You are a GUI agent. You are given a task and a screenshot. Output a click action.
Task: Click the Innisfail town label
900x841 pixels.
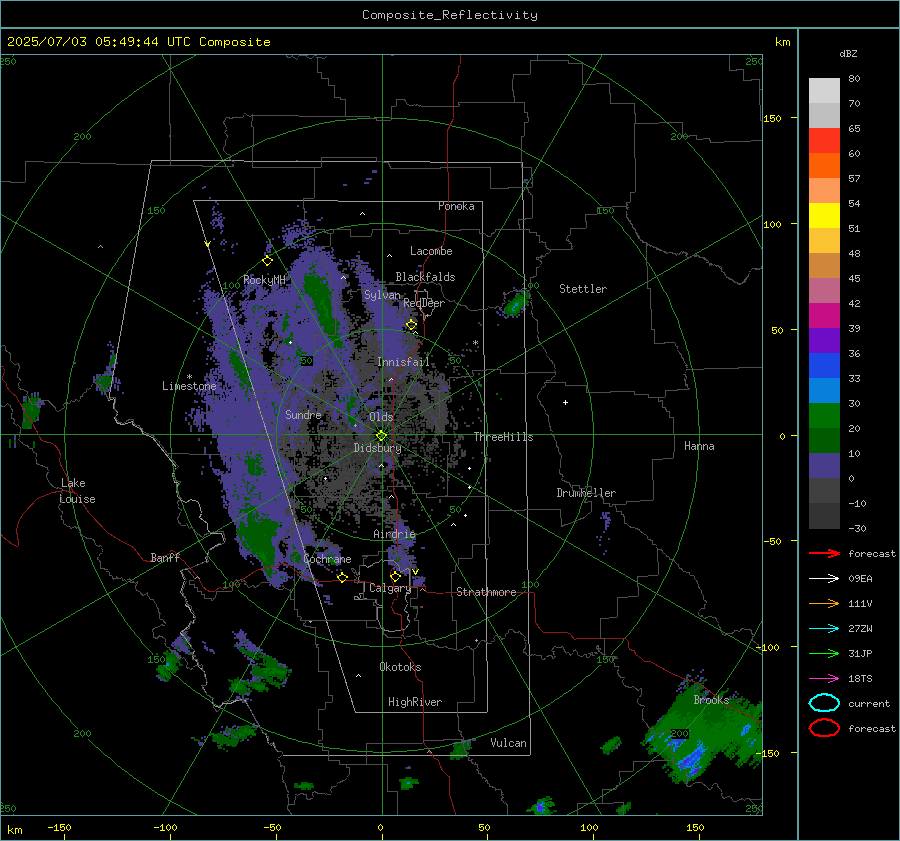[403, 362]
